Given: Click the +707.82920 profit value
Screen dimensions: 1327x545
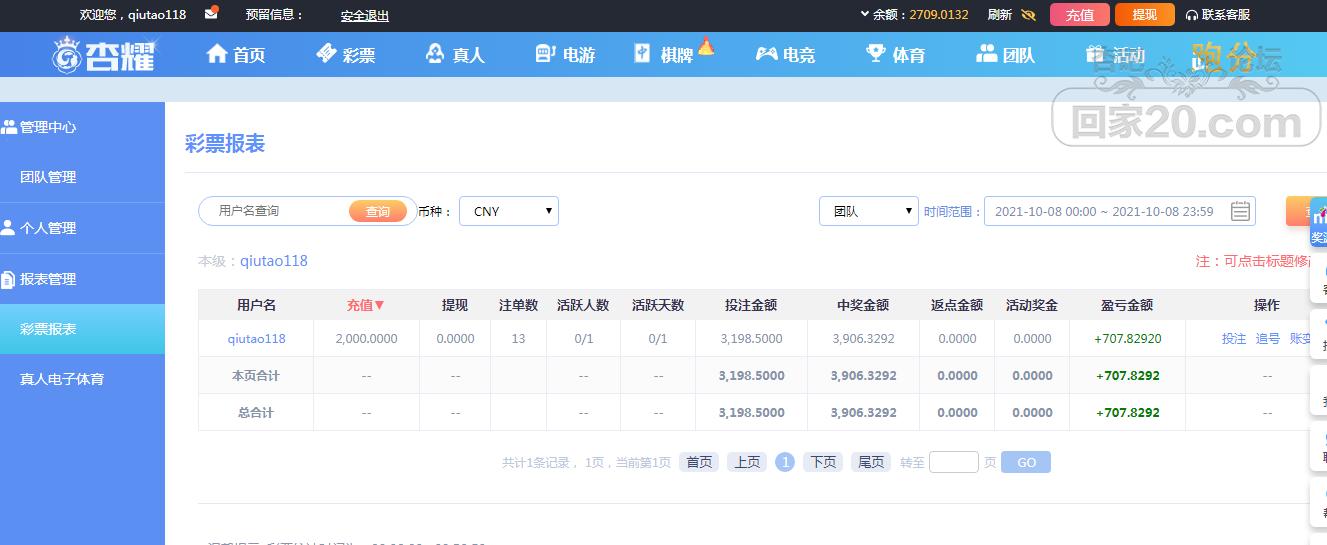Looking at the screenshot, I should click(1128, 339).
